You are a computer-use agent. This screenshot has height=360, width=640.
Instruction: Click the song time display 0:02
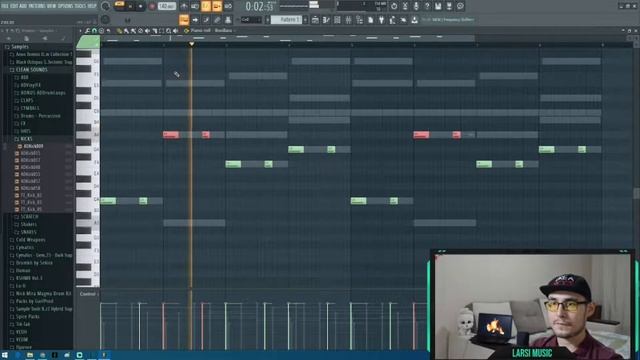[x=260, y=7]
